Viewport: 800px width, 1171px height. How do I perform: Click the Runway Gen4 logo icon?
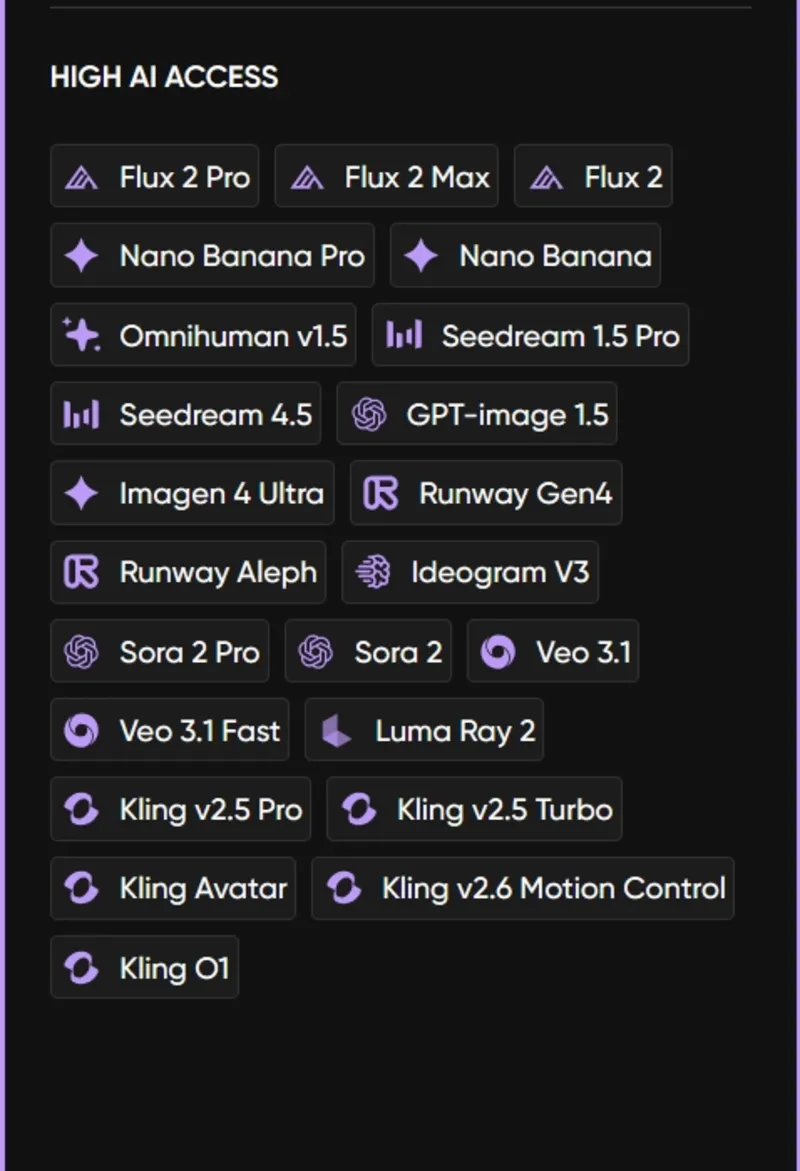[x=381, y=493]
